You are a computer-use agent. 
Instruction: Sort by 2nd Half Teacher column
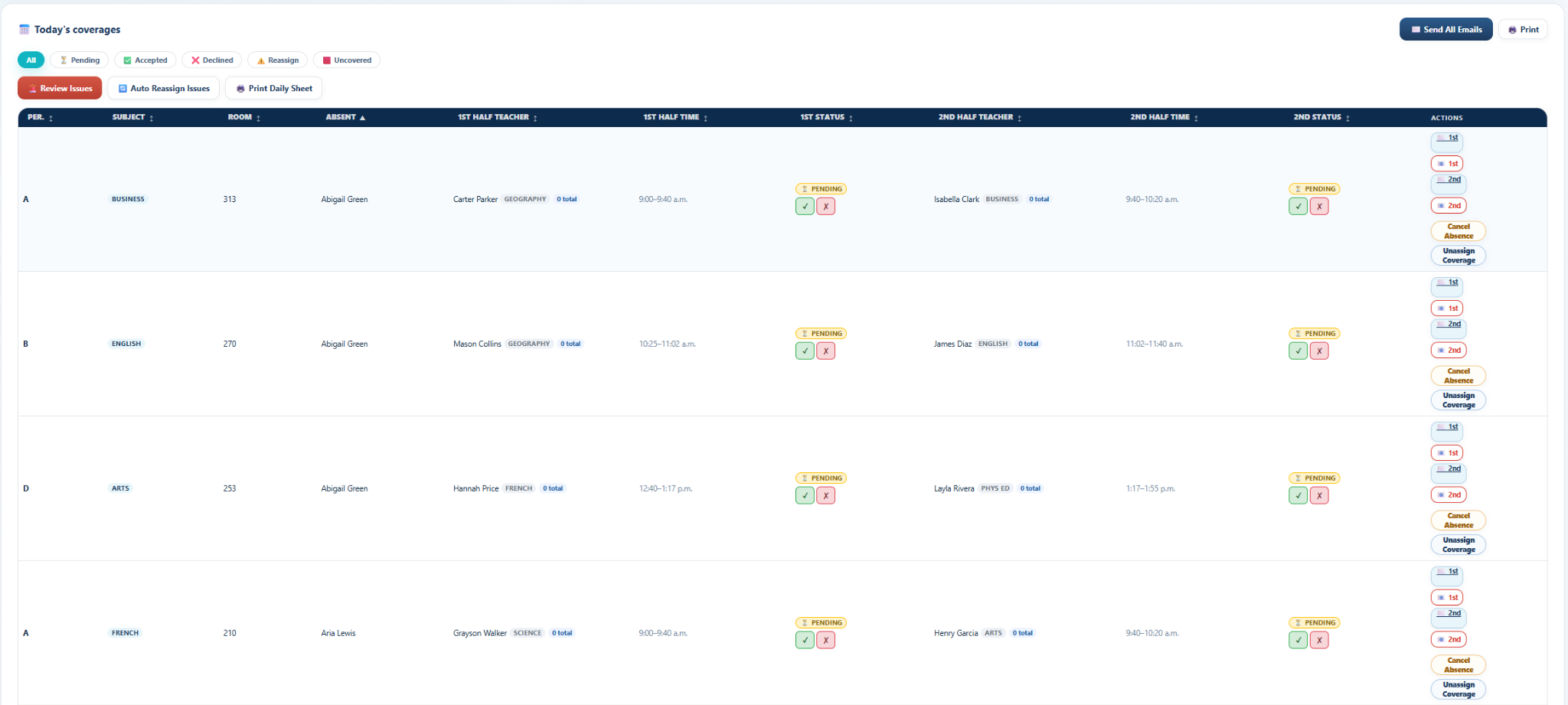click(980, 117)
